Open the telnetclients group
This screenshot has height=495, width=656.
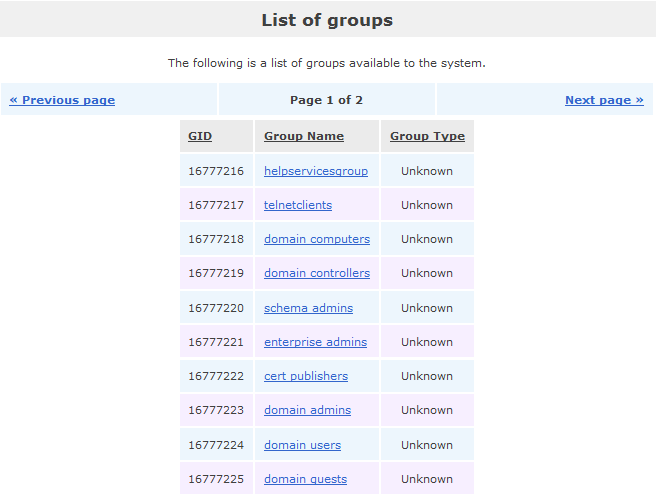[298, 205]
